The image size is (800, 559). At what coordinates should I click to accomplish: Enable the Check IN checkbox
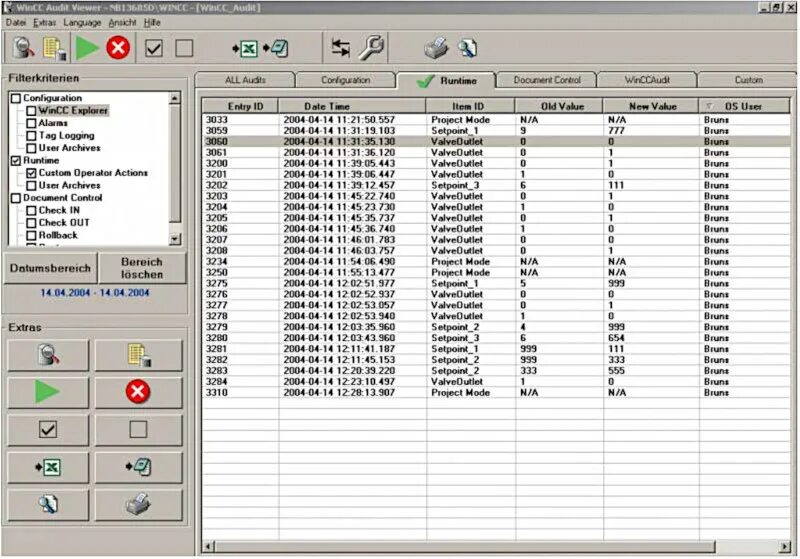[x=31, y=210]
